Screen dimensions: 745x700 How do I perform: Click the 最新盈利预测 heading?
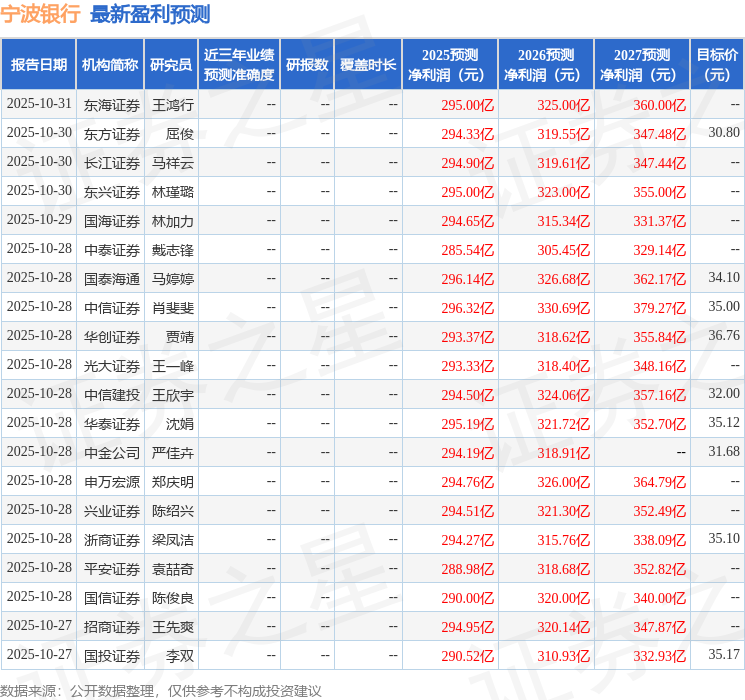click(x=150, y=14)
